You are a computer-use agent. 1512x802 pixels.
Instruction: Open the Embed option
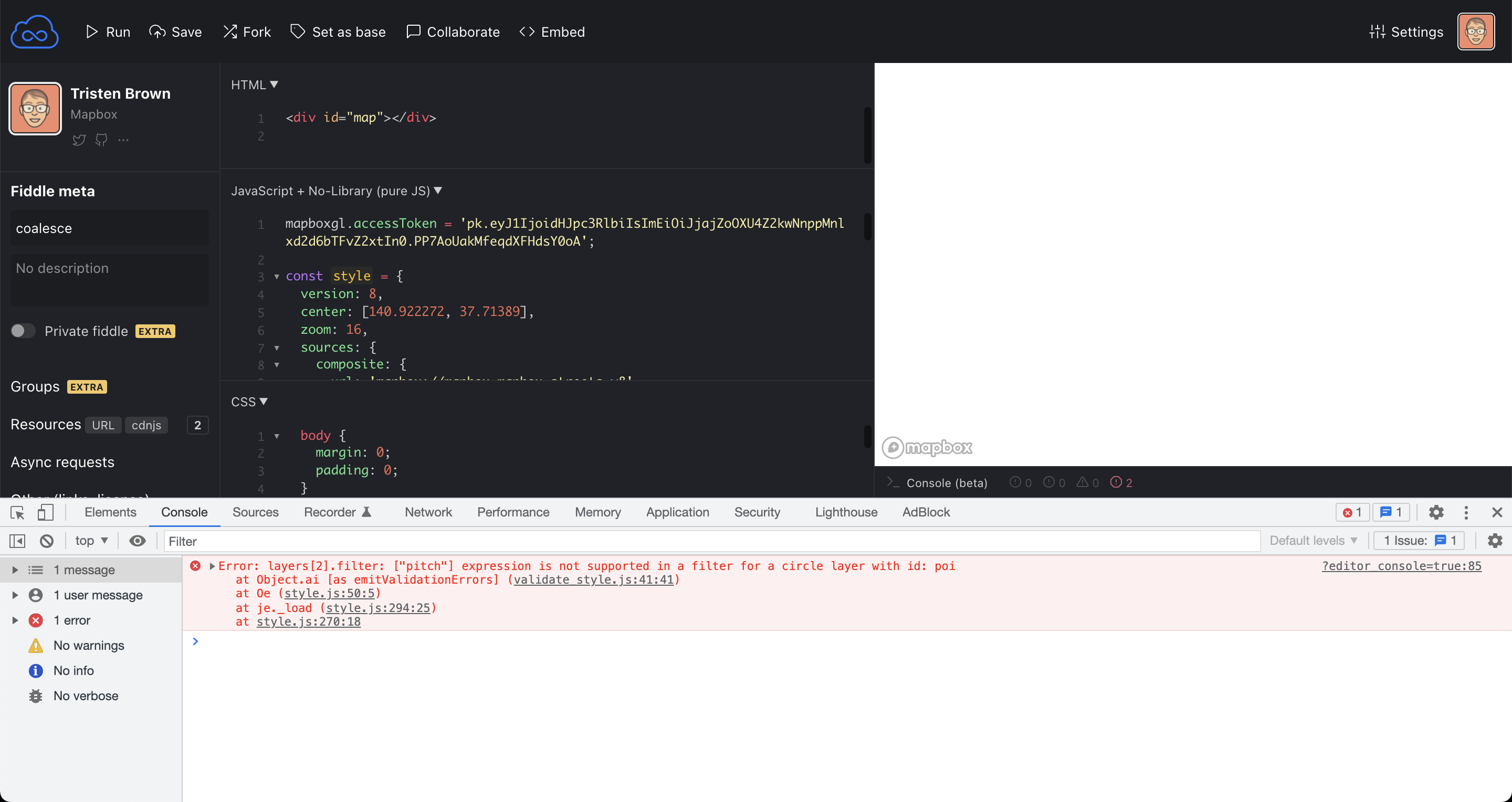552,31
